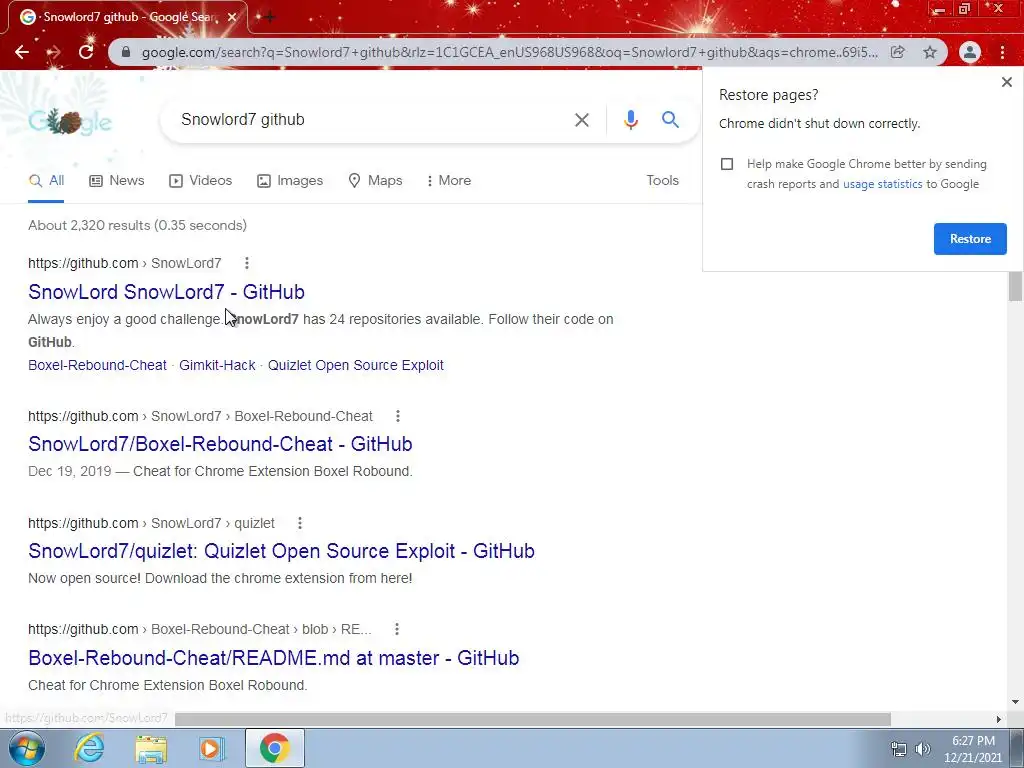This screenshot has height=768, width=1024.
Task: Click the vertical scrollbar thumb
Action: [x=1015, y=286]
